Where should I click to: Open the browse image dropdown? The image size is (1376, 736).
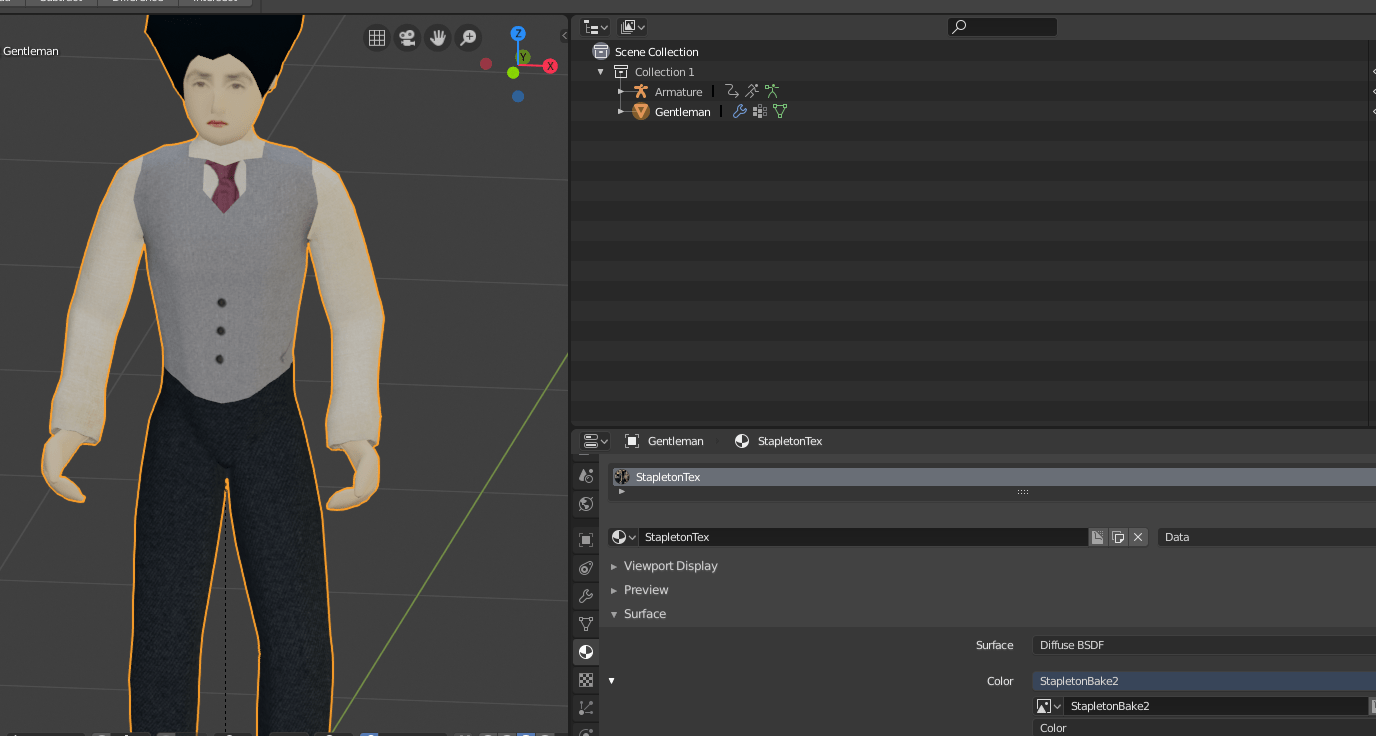(1049, 706)
